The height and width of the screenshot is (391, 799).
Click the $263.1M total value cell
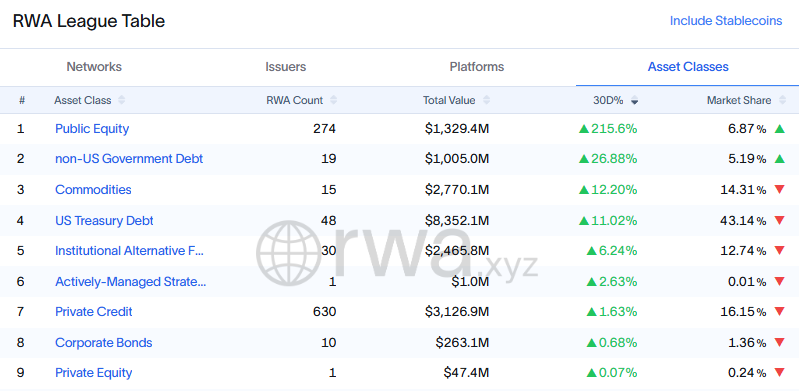click(462, 343)
